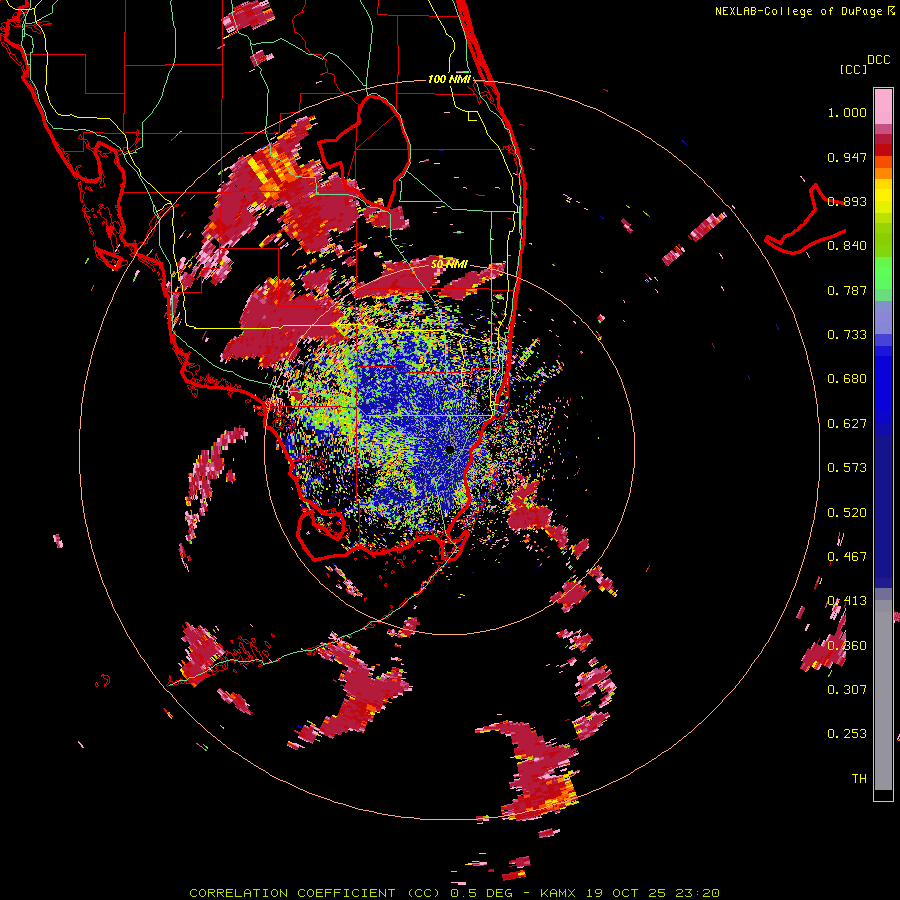This screenshot has width=900, height=900.
Task: Click the 0.5 DEG elevation text
Action: 480,893
